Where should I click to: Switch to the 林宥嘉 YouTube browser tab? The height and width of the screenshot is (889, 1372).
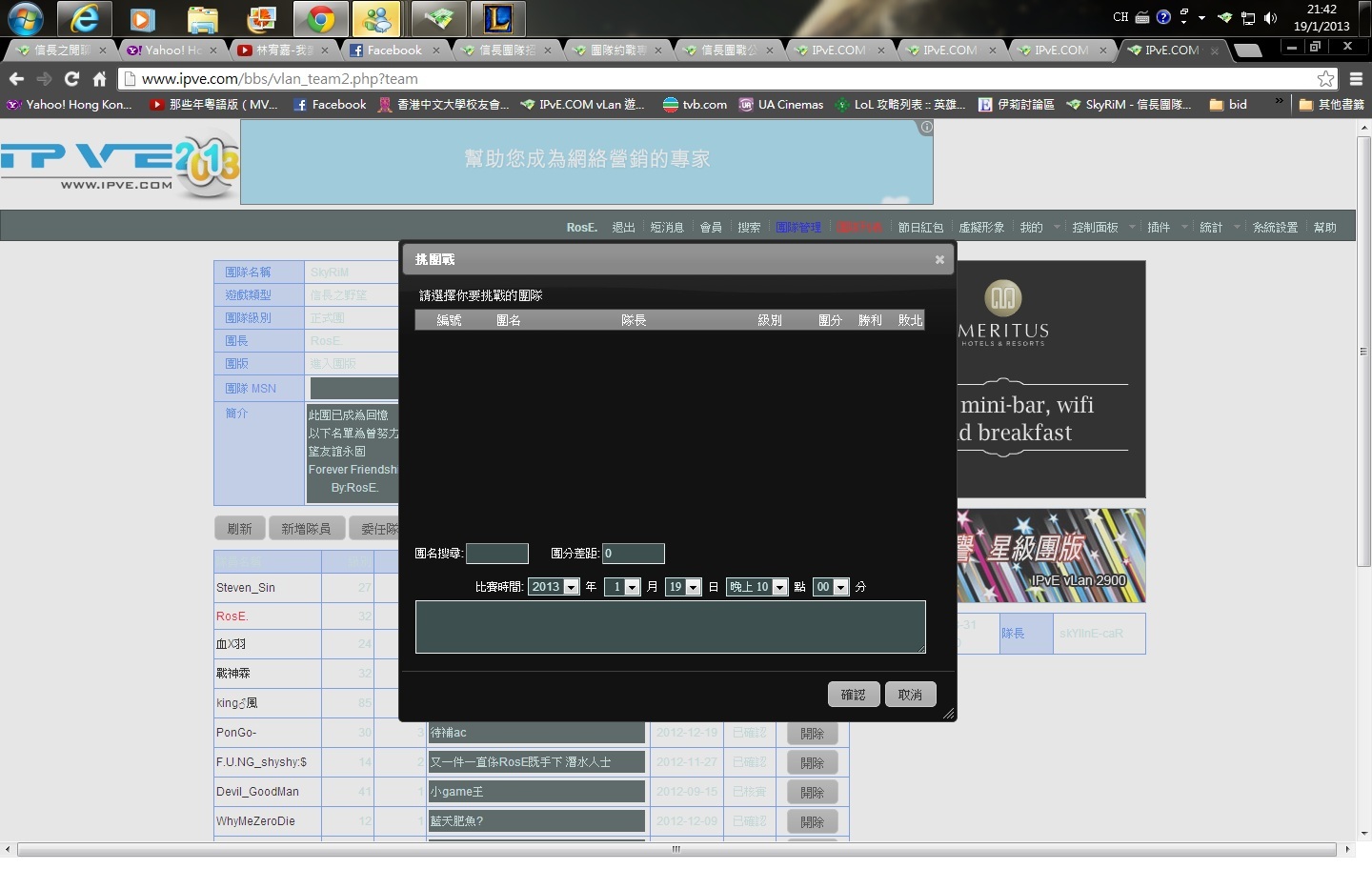(x=284, y=51)
